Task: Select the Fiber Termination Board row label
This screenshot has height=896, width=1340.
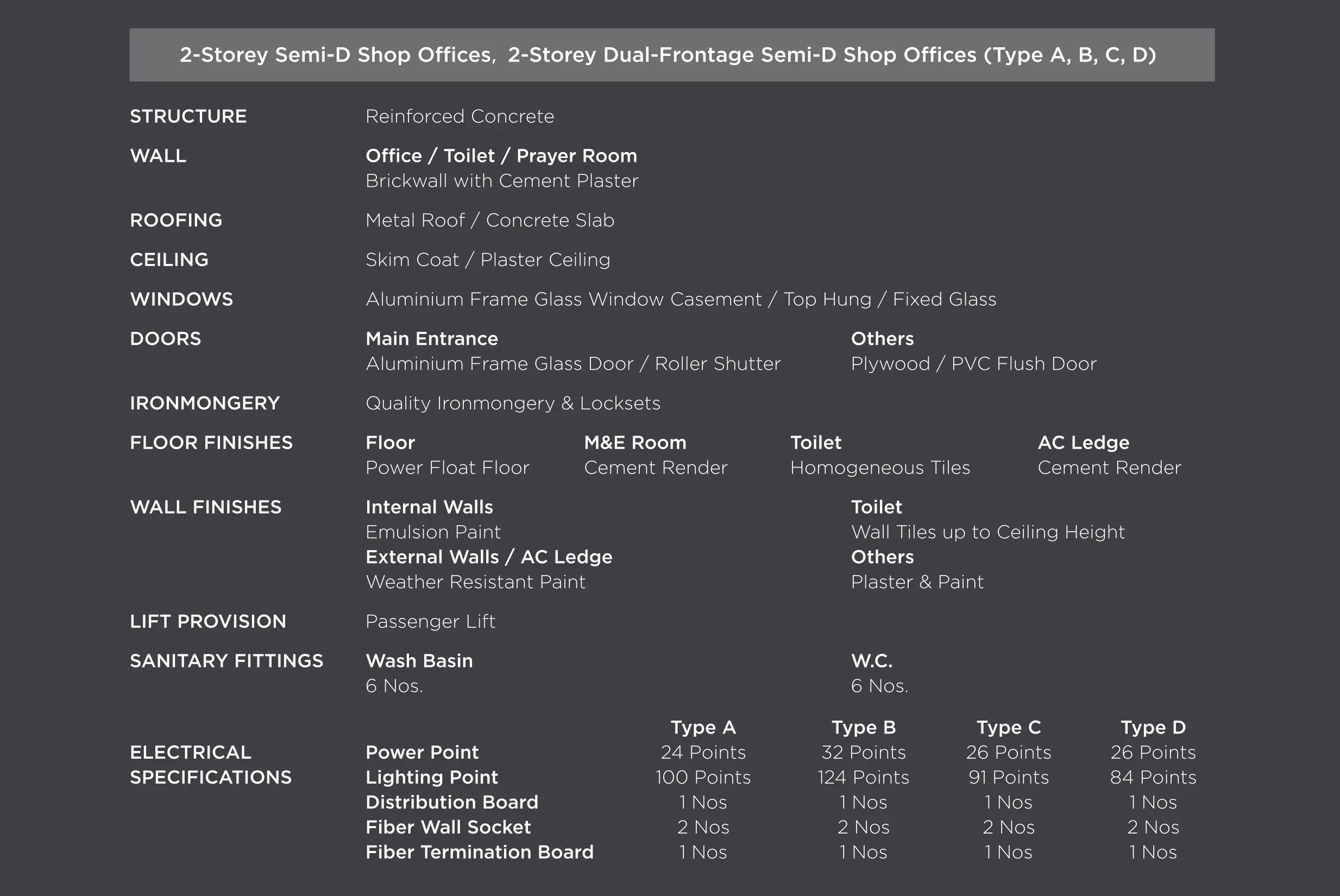Action: (480, 853)
